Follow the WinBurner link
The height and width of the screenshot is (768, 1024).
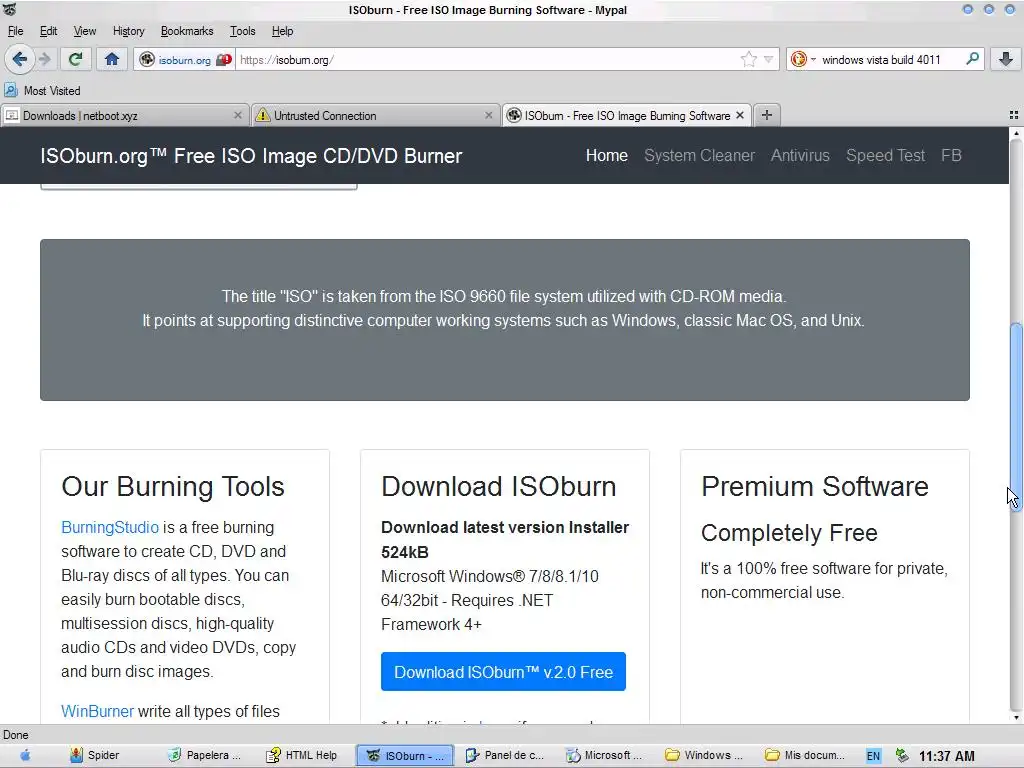point(97,711)
